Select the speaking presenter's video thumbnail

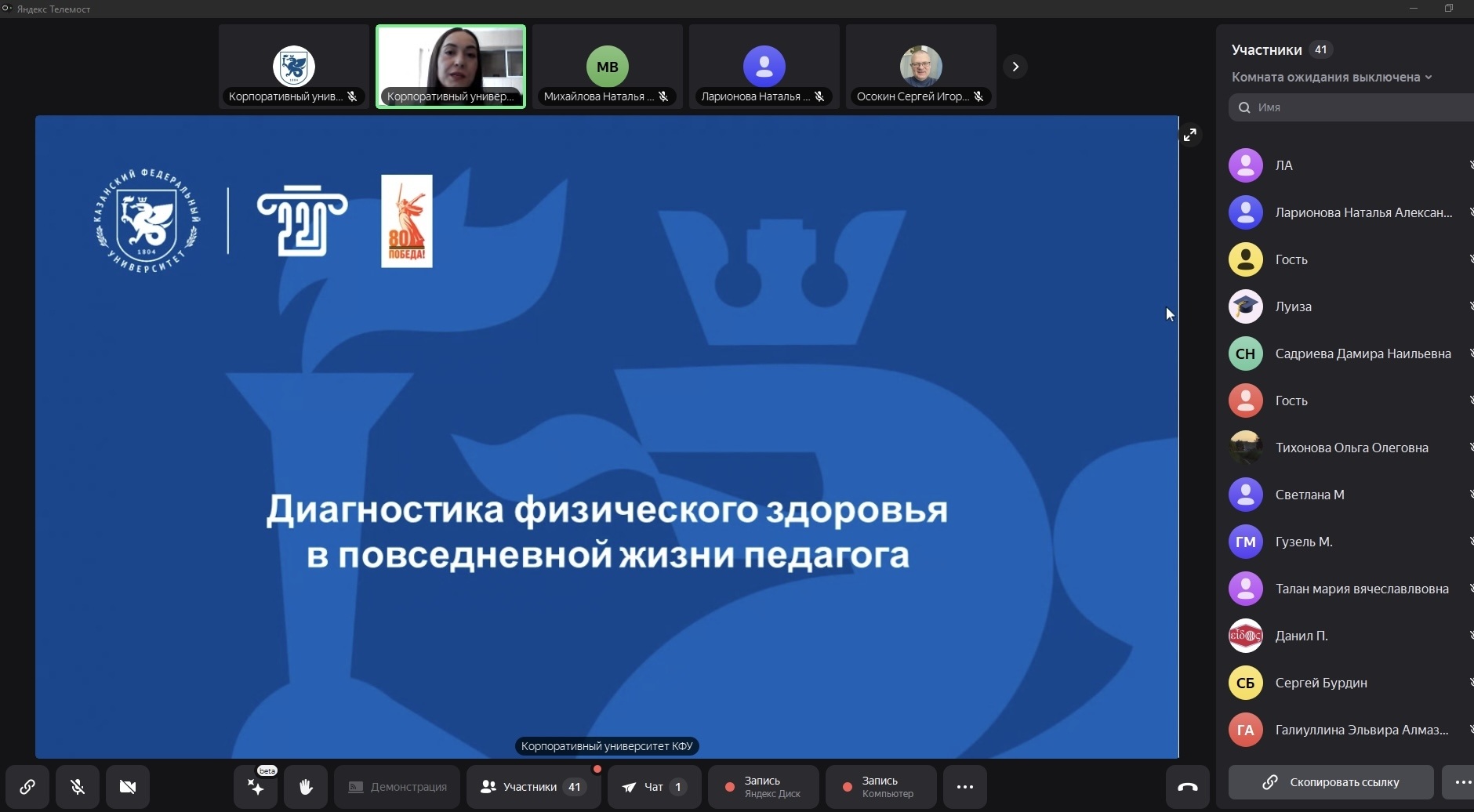point(451,66)
